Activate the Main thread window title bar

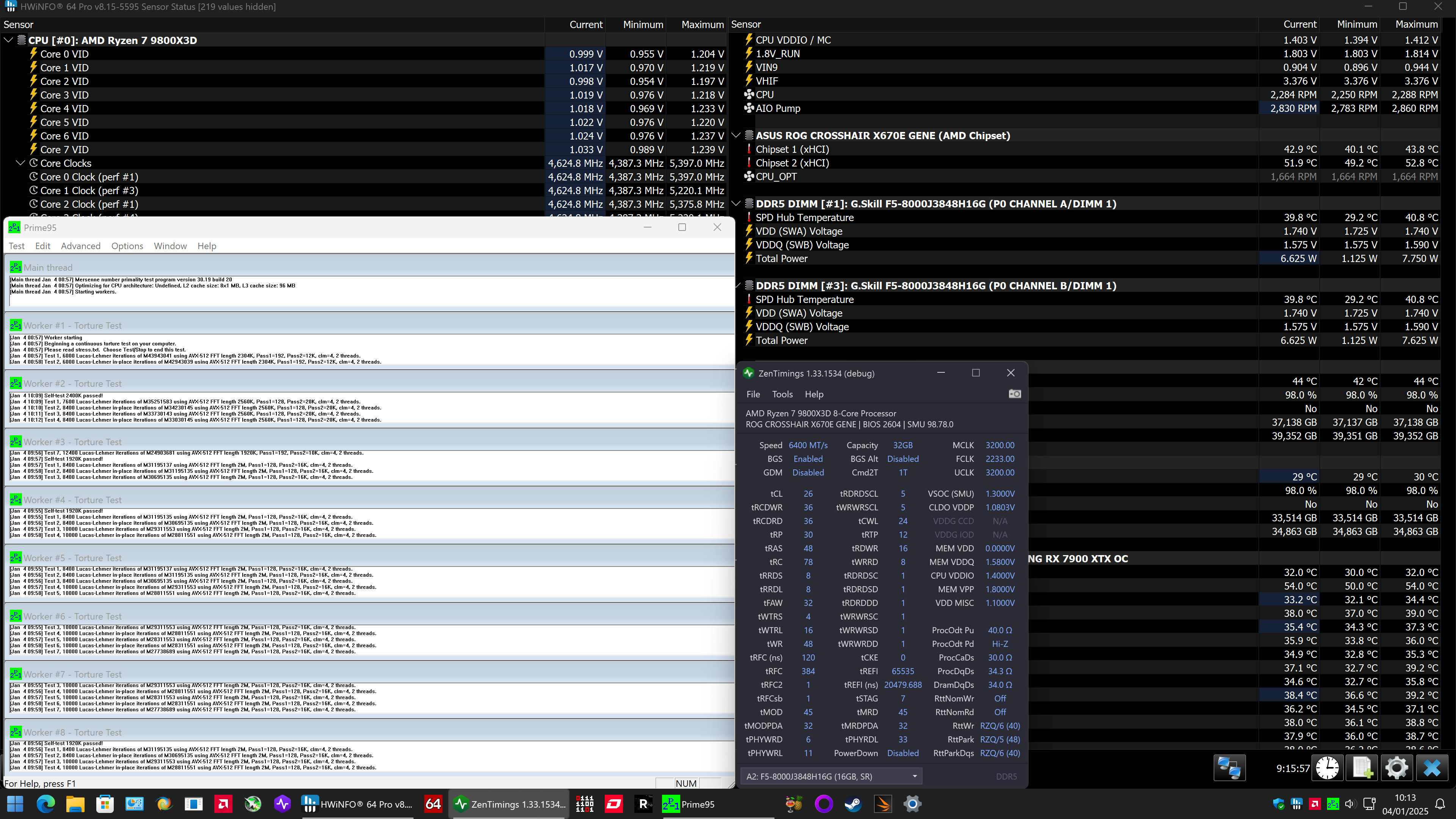(370, 267)
